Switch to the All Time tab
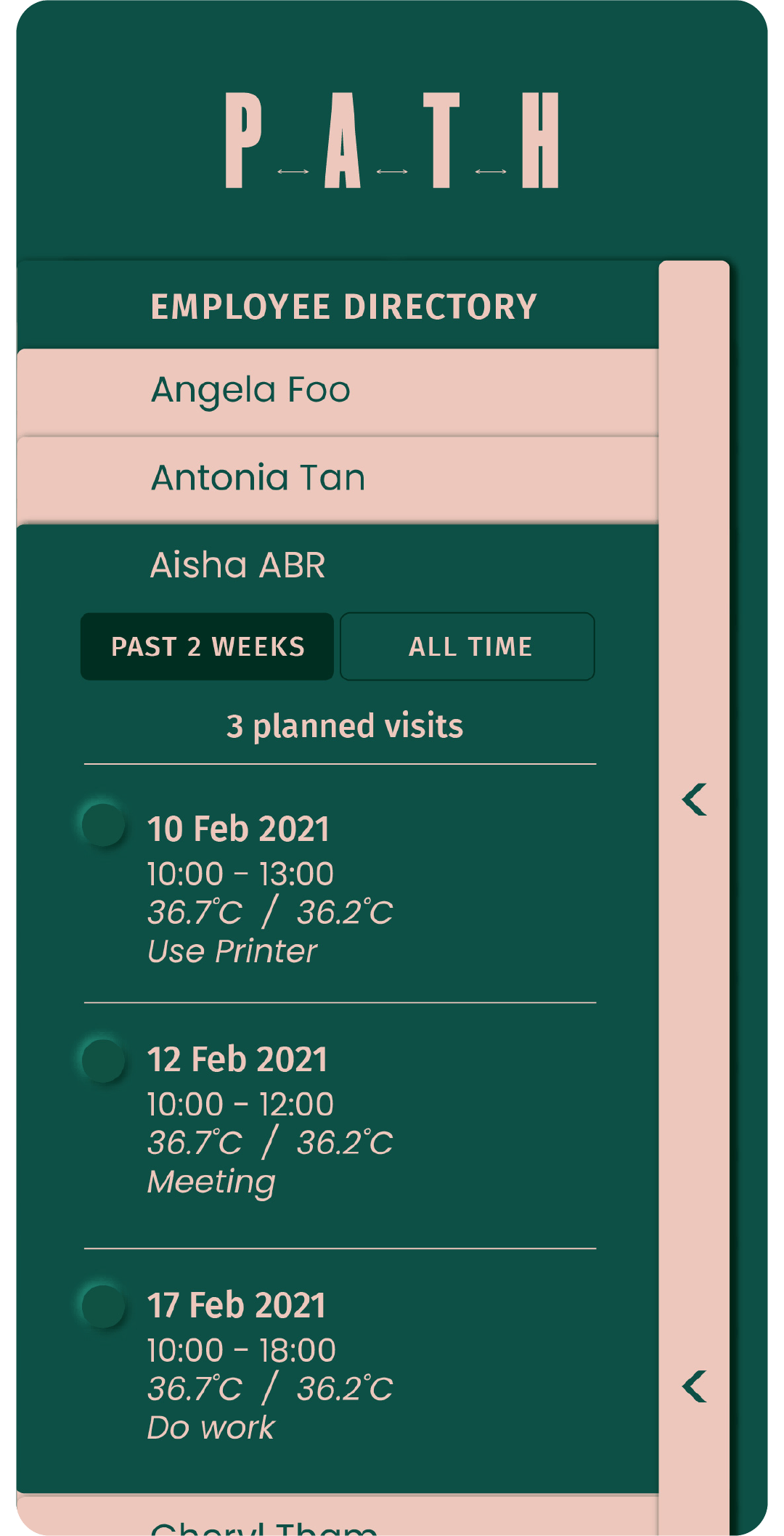This screenshot has height=1536, width=784. point(467,646)
